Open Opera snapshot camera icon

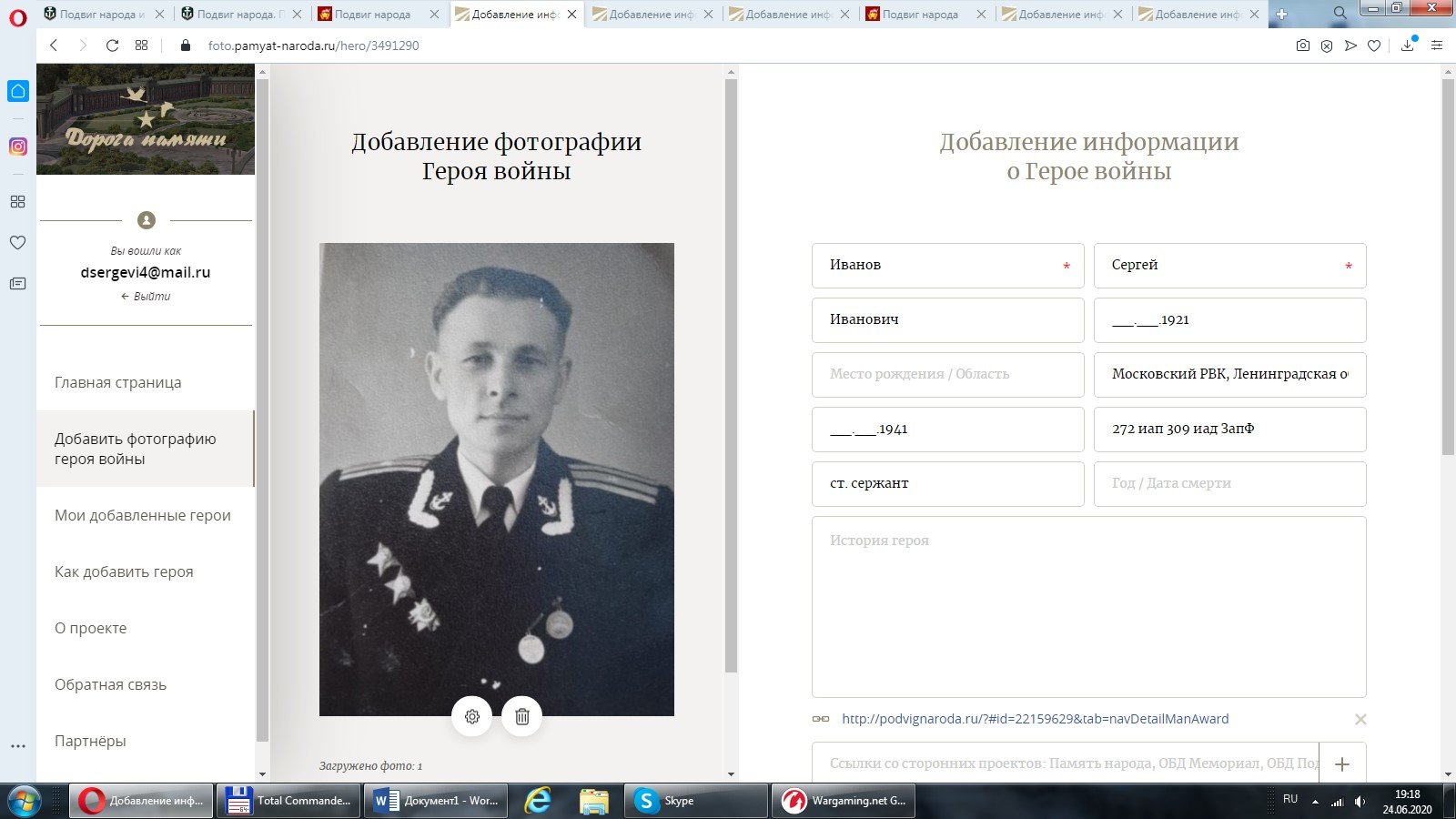1303,45
